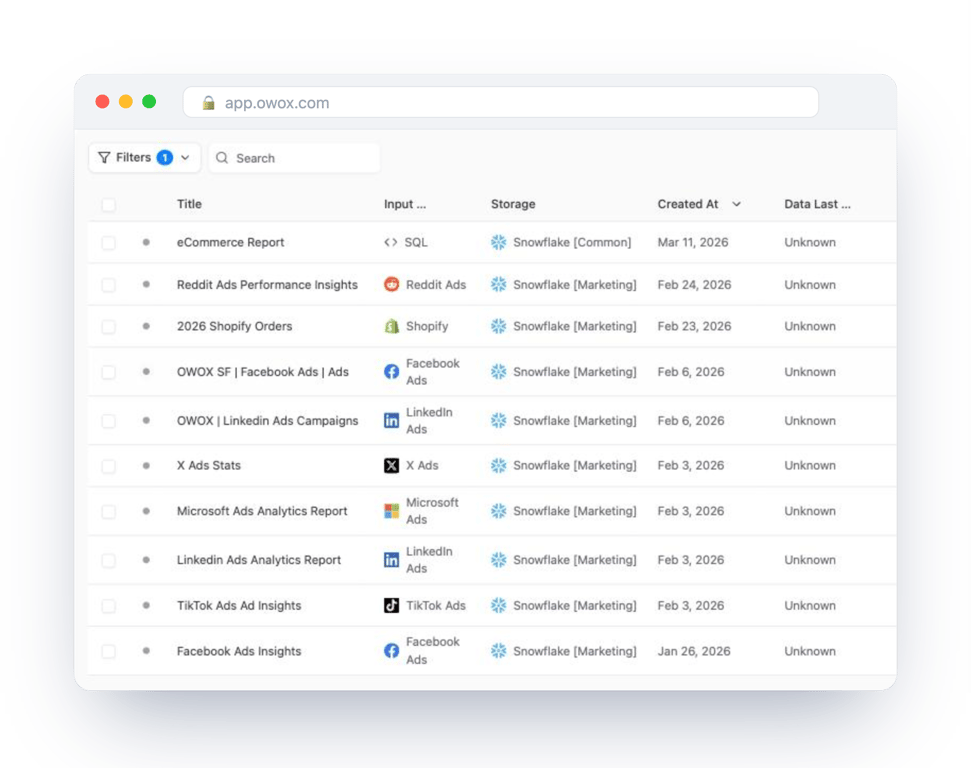The image size is (971, 768).
Task: Sort by the Title column header
Action: coord(189,204)
